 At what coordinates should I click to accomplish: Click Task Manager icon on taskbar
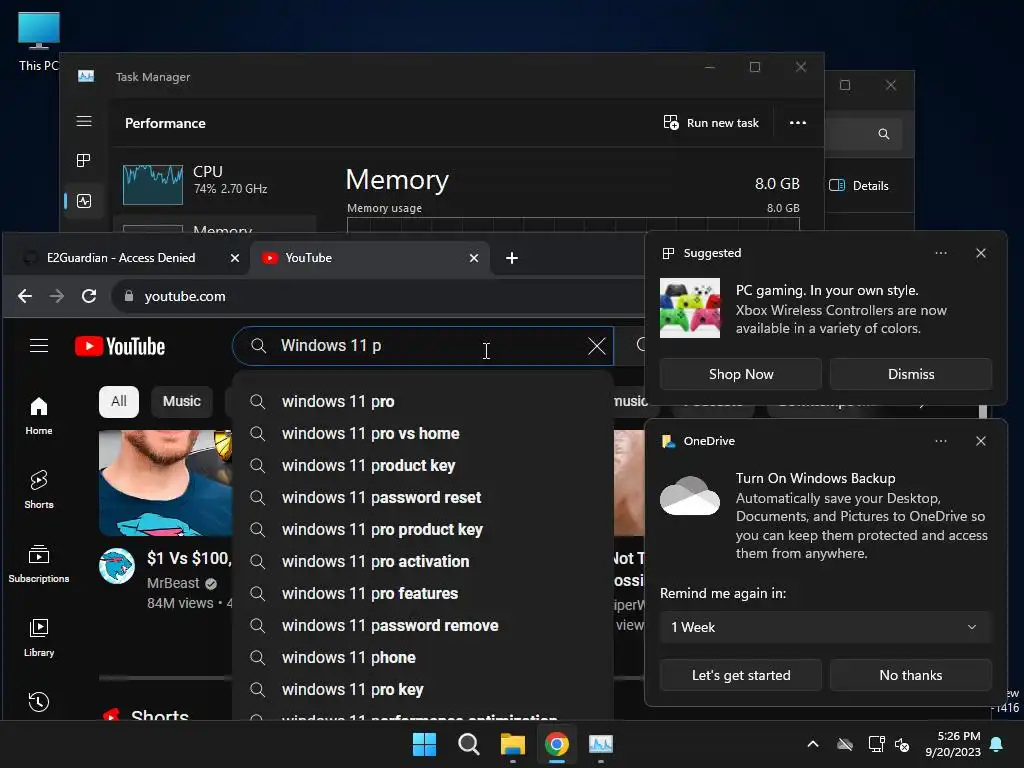601,744
